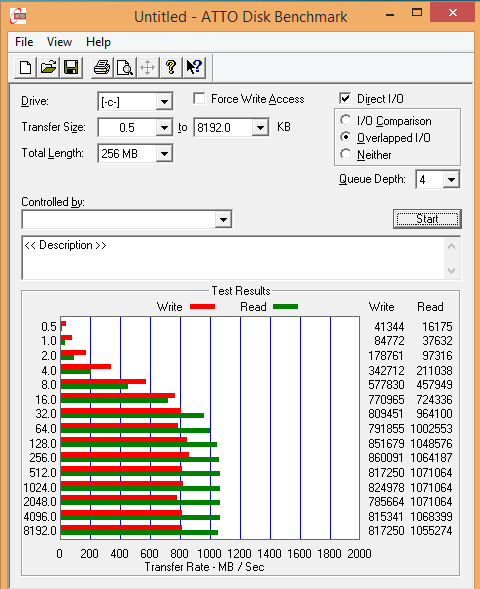Open About via yellow question mark icon
Image resolution: width=480 pixels, height=589 pixels.
[171, 68]
